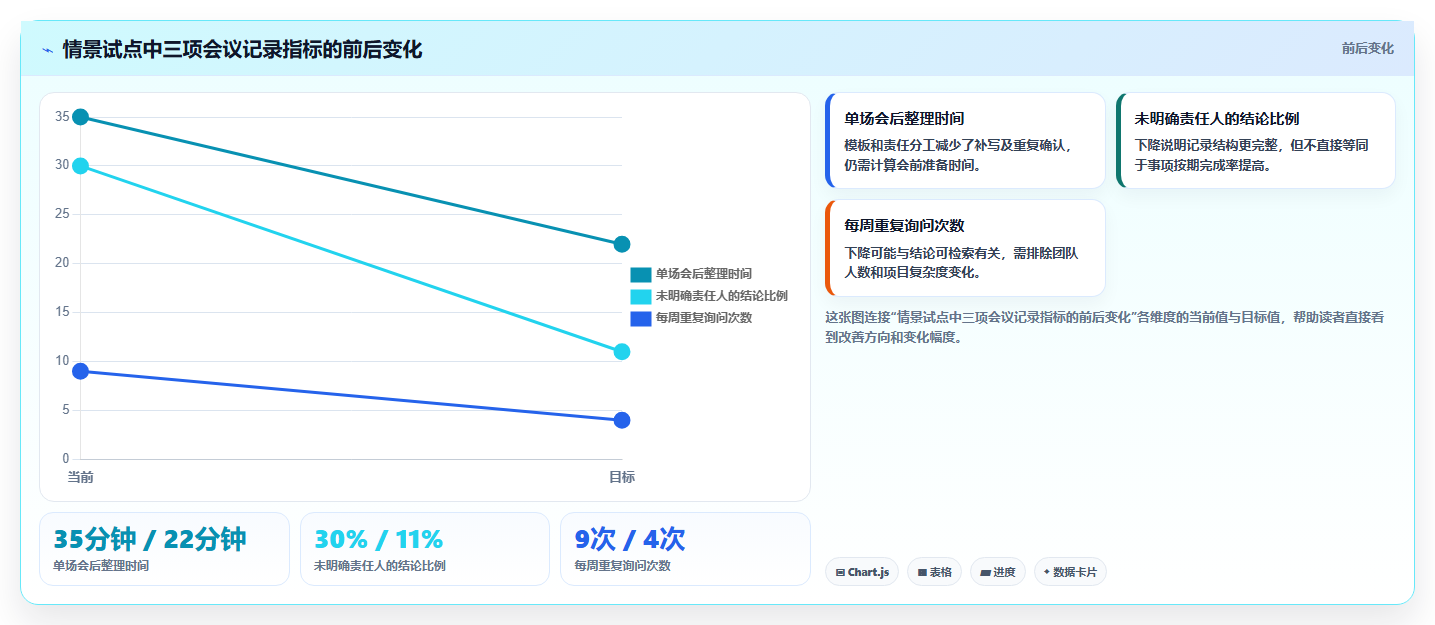This screenshot has width=1435, height=625.
Task: Select the 4 target point on blue line
Action: [622, 420]
